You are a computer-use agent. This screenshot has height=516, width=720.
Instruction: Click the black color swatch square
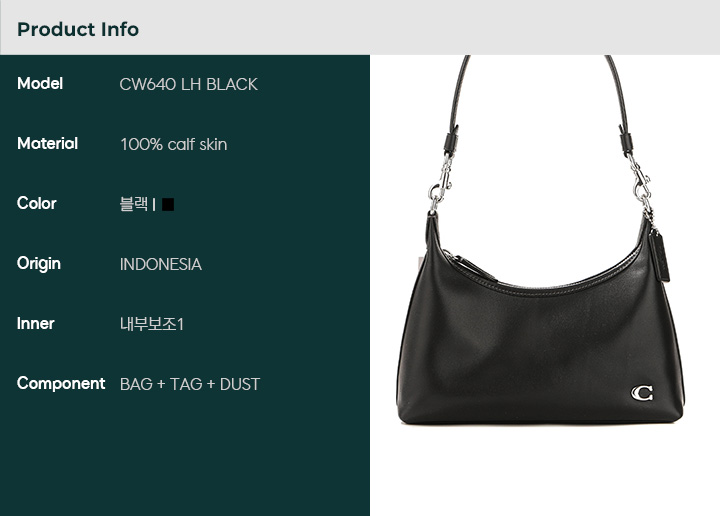tap(168, 204)
